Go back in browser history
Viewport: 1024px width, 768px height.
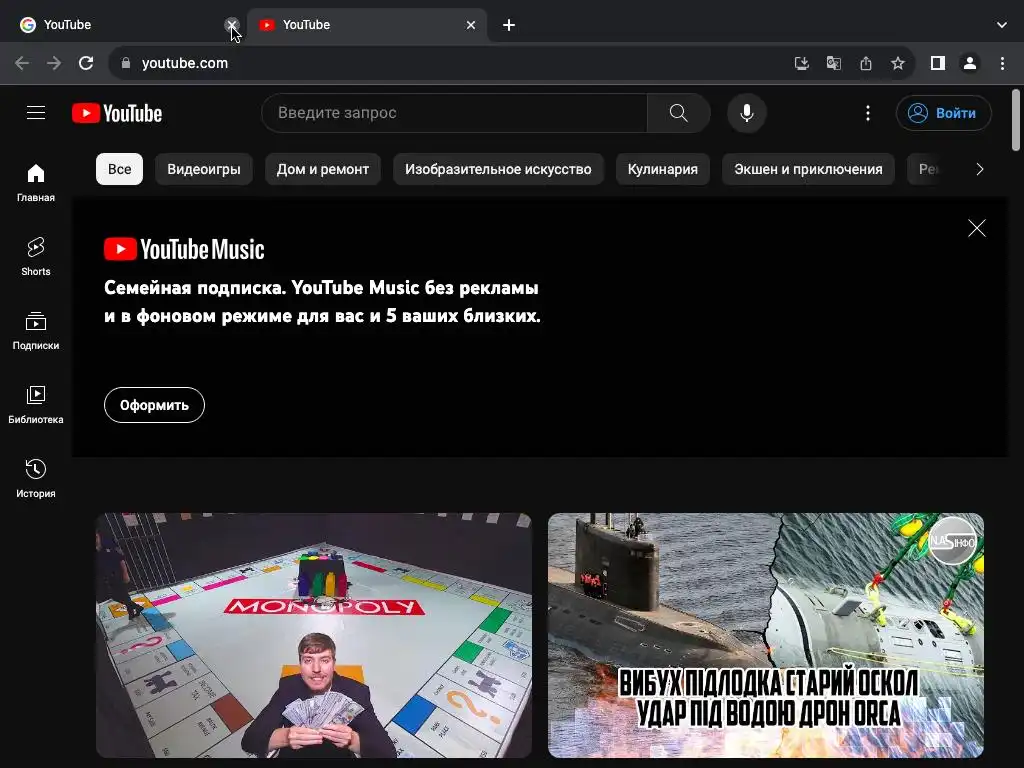(22, 63)
